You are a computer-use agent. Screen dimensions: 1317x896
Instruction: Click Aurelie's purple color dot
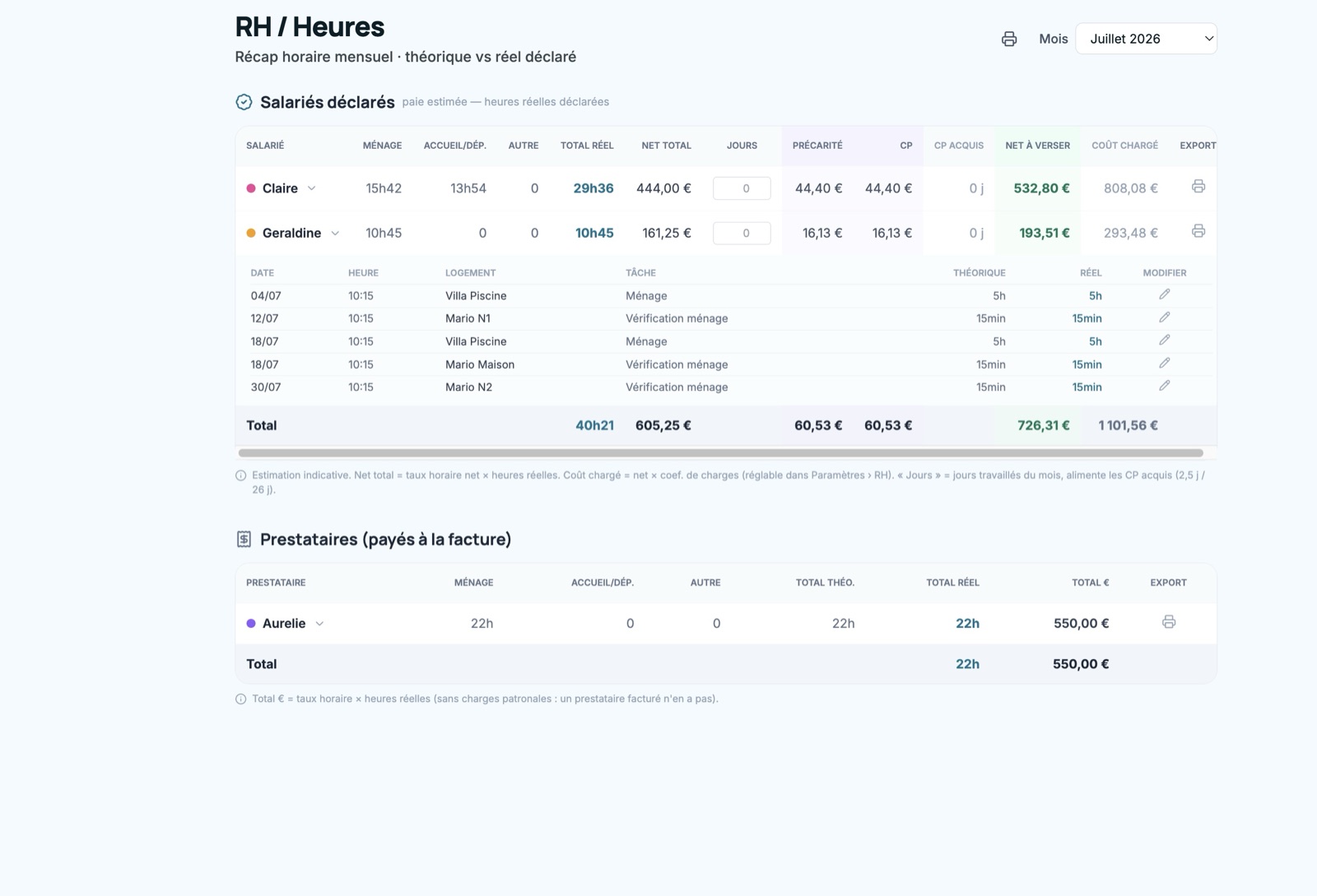pos(251,624)
